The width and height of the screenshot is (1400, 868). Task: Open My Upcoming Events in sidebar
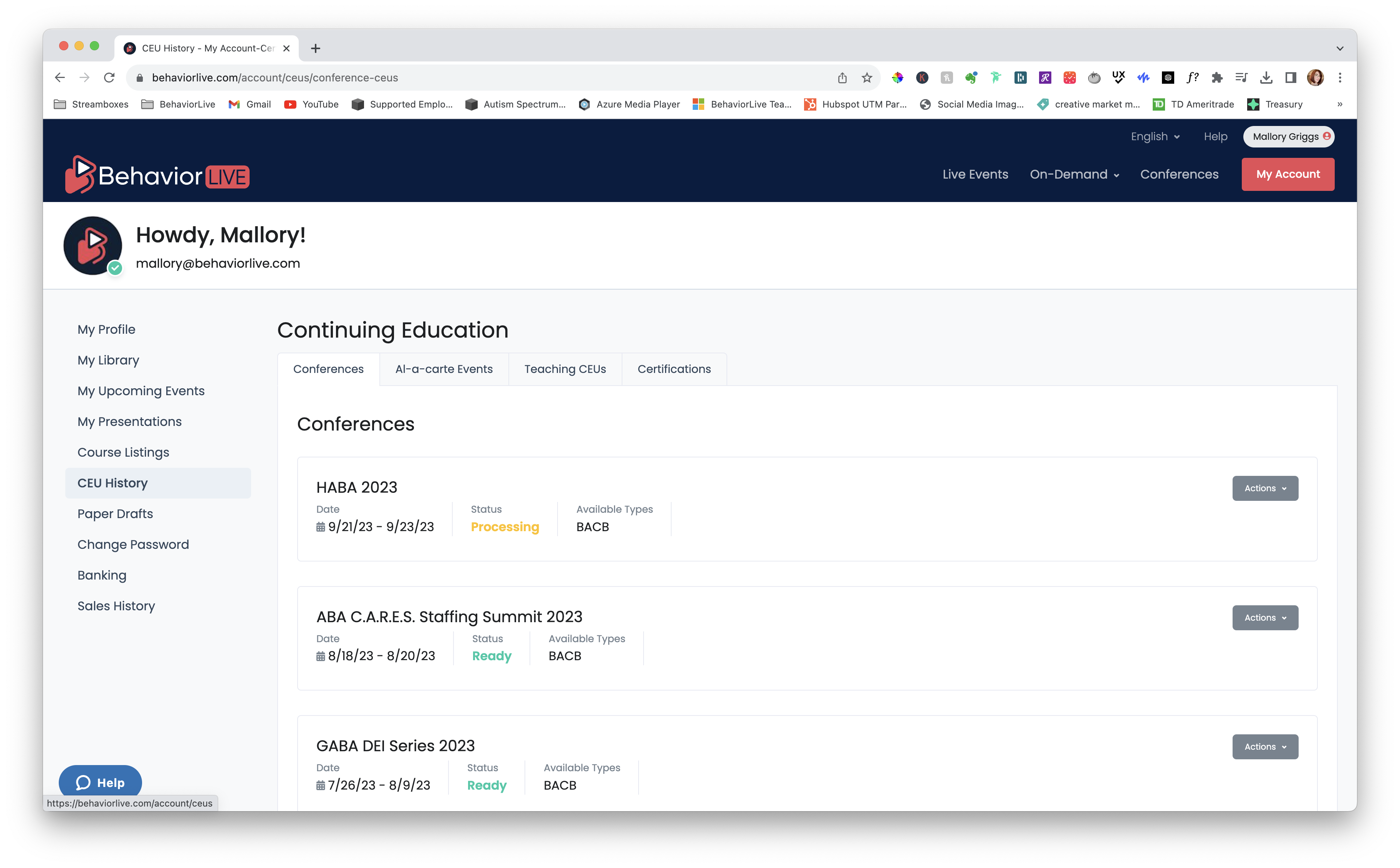[141, 391]
